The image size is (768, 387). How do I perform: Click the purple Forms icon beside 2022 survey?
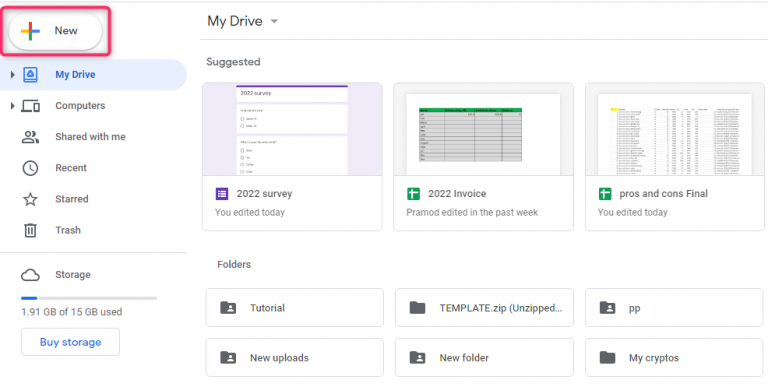click(x=222, y=194)
